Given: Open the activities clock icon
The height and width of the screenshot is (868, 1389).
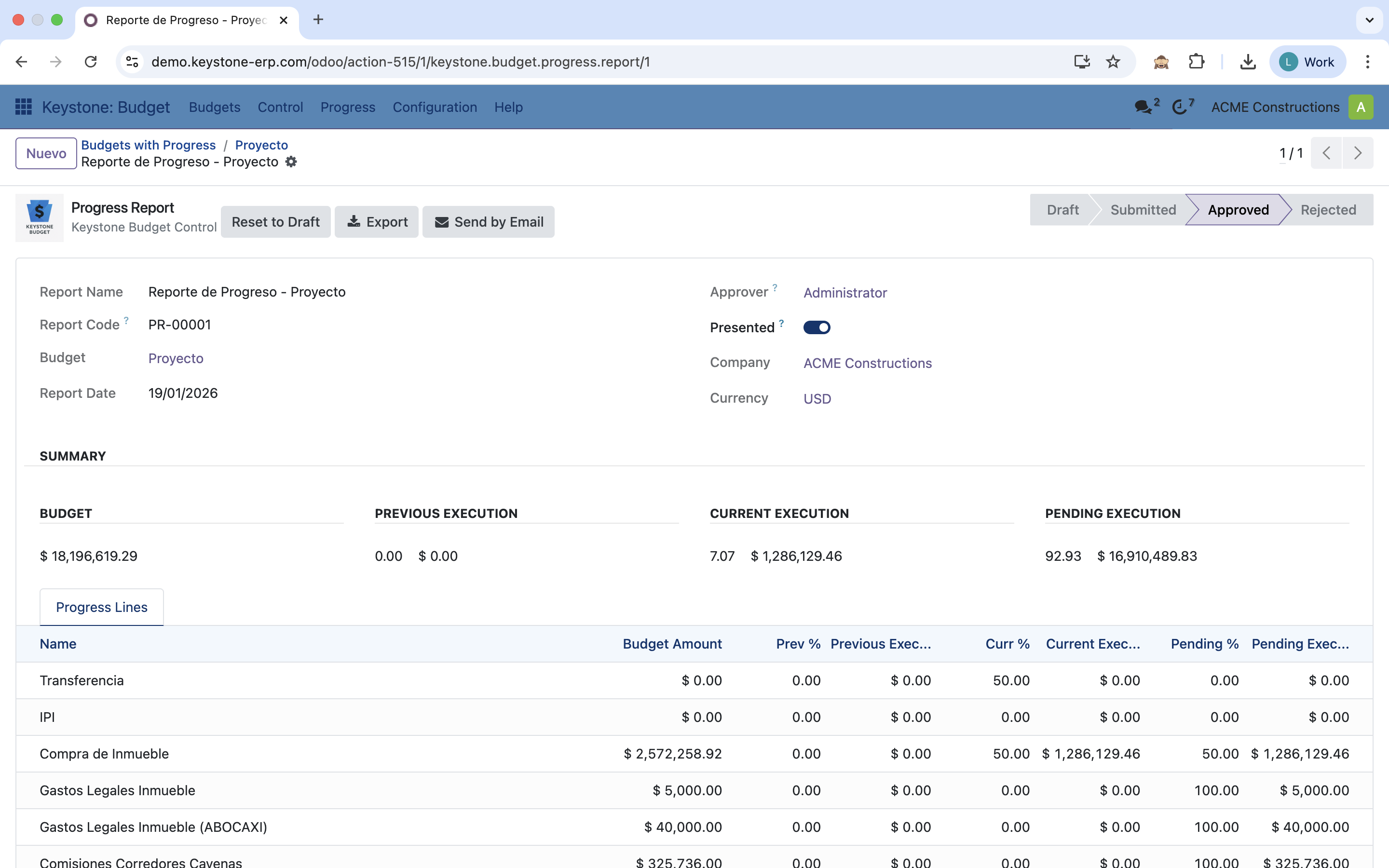Looking at the screenshot, I should click(1180, 107).
